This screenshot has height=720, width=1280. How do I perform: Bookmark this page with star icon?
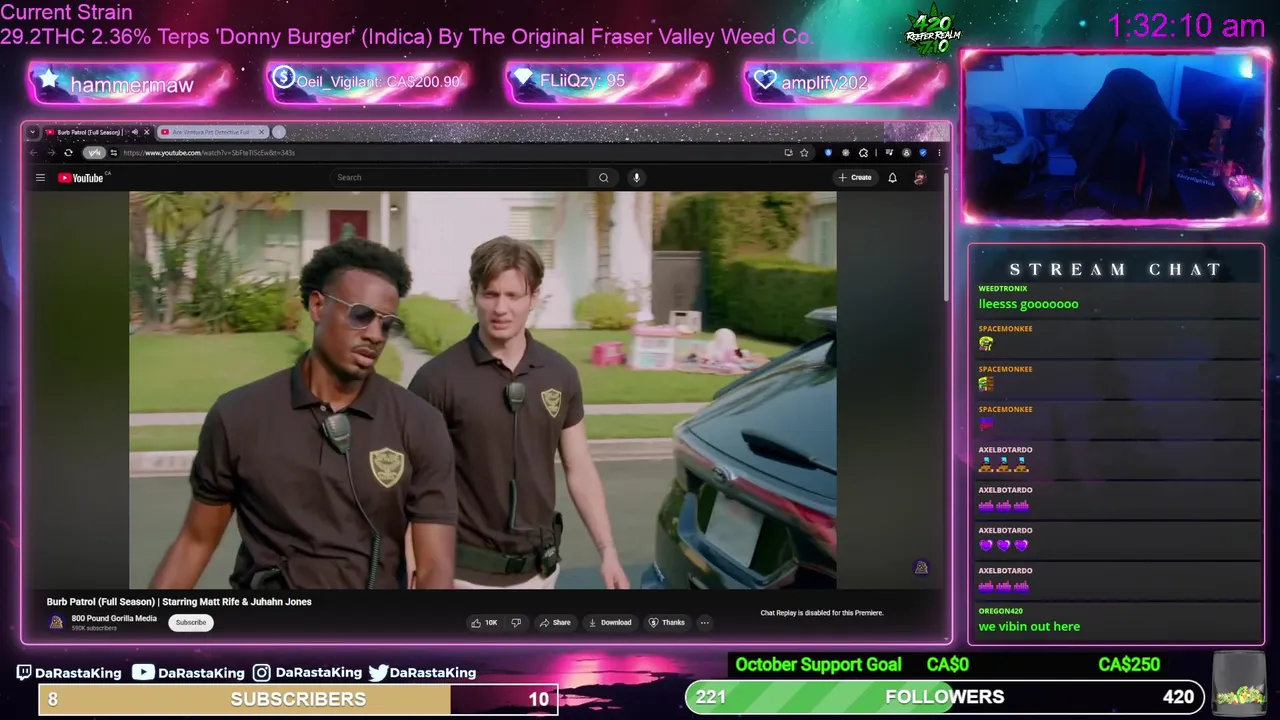(x=804, y=153)
